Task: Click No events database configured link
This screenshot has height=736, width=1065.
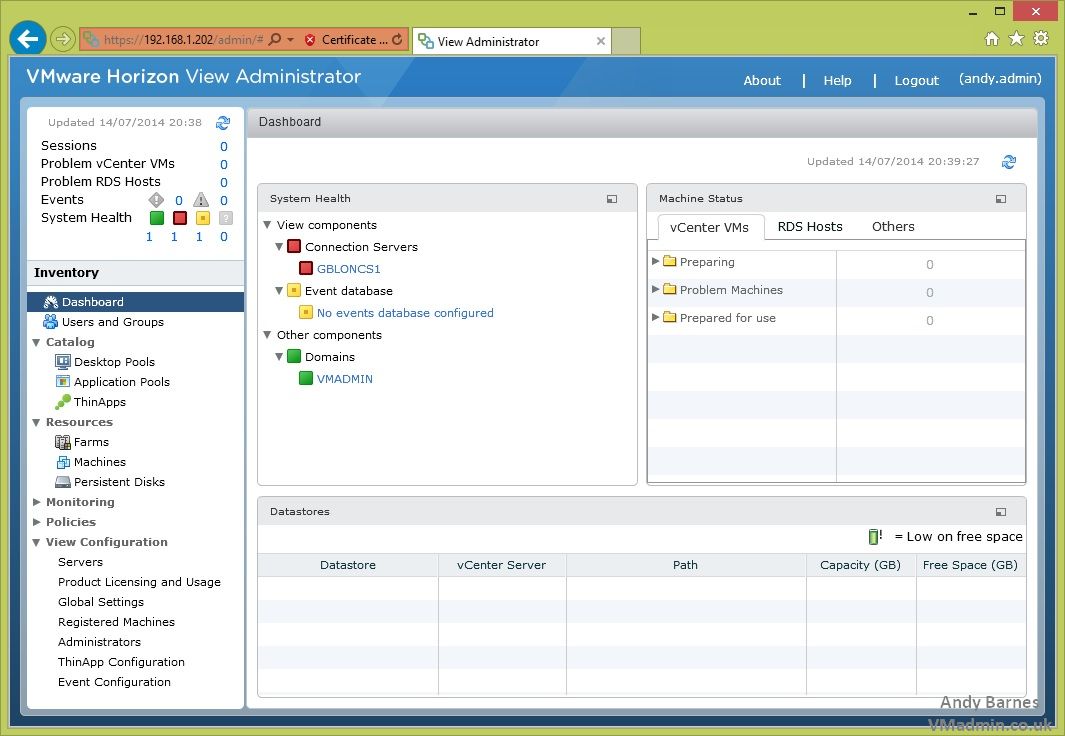Action: pos(405,313)
